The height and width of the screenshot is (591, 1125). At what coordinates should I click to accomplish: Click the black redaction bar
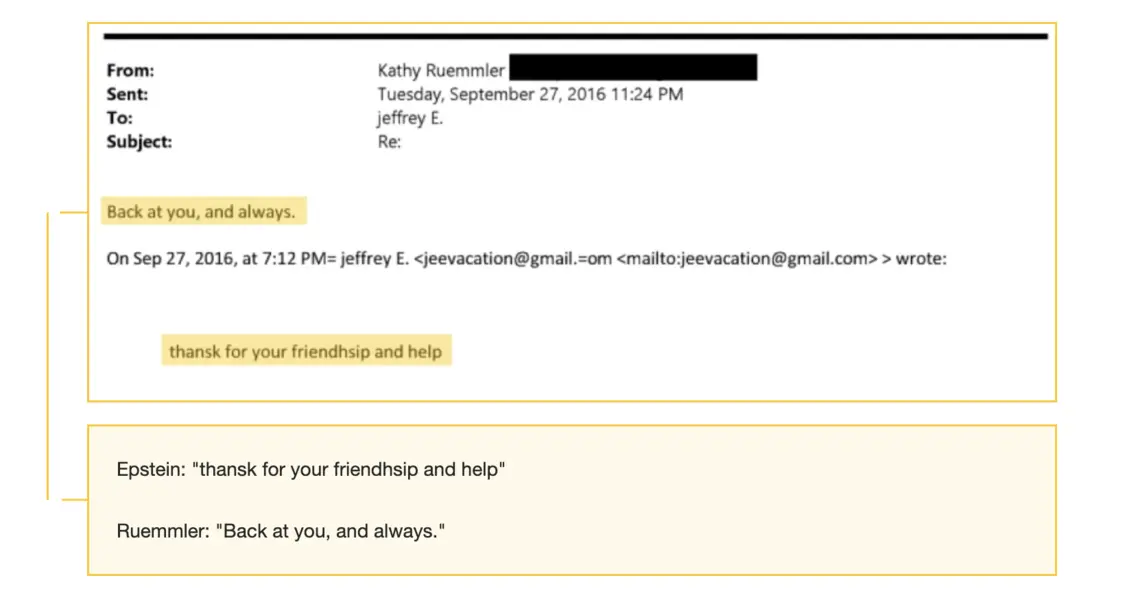click(633, 68)
